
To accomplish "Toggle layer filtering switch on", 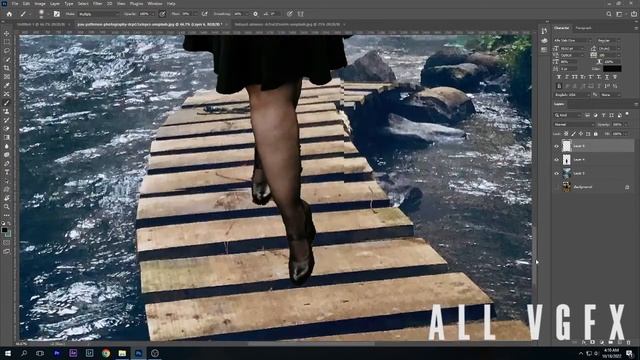I will 627,115.
